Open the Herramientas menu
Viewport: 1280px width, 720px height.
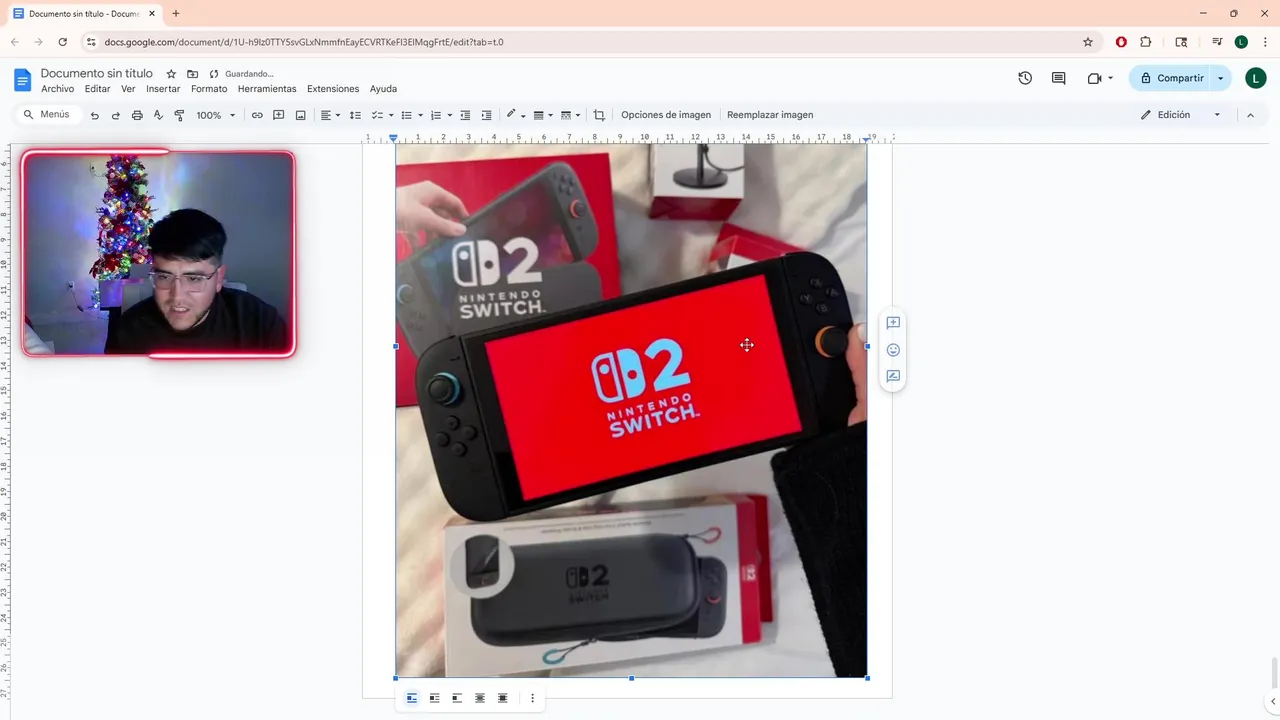pos(267,89)
